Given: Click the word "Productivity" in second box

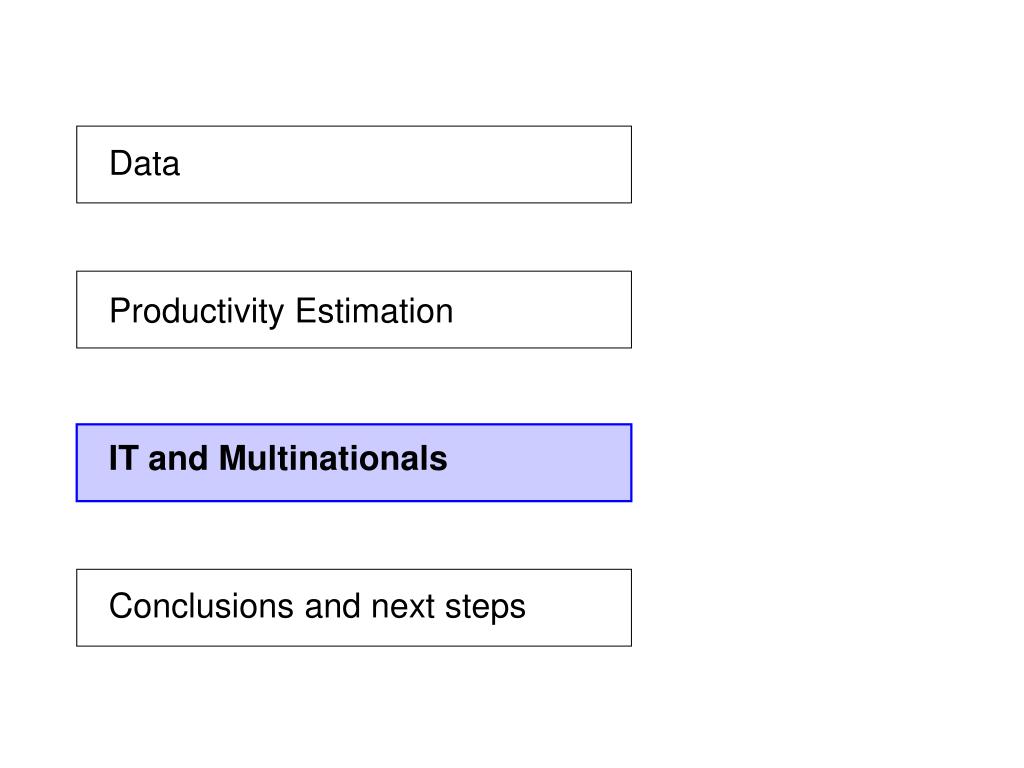Looking at the screenshot, I should coord(197,312).
